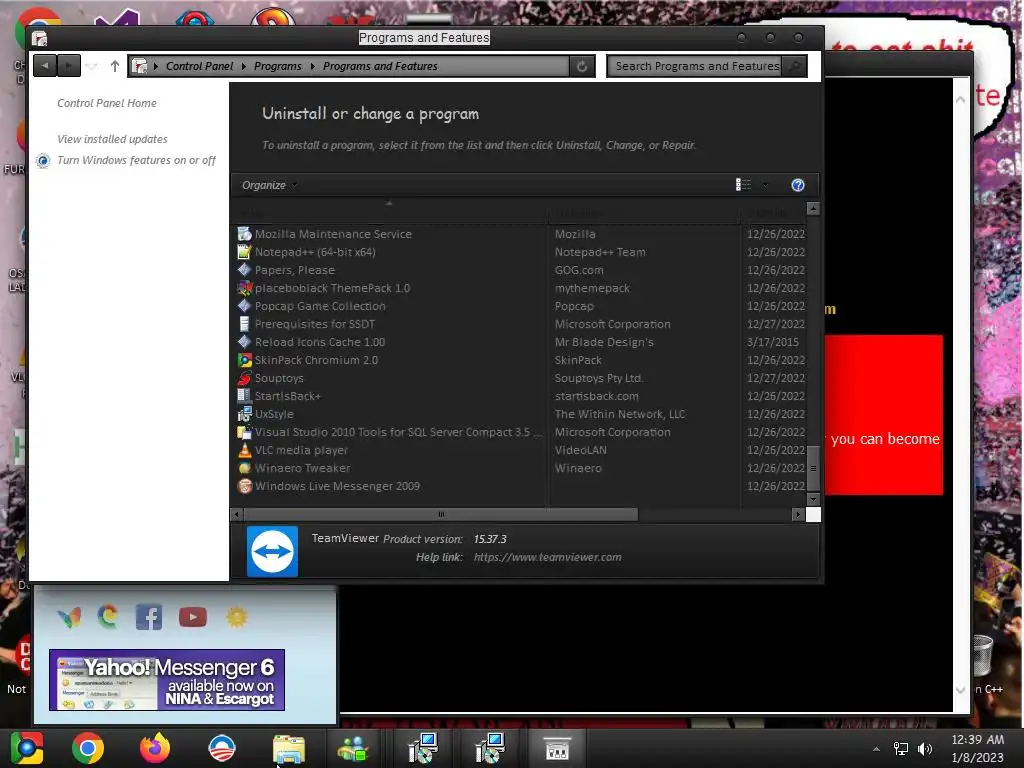1024x768 pixels.
Task: Refresh the Programs and Features list
Action: pyautogui.click(x=582, y=66)
